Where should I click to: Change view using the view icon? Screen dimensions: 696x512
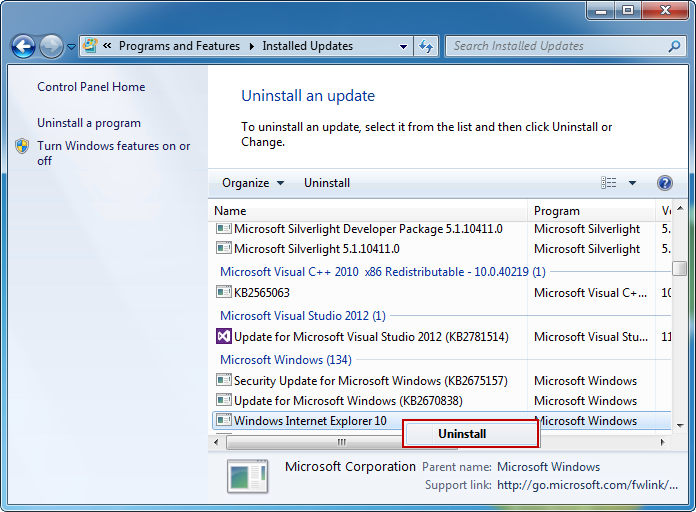[x=609, y=183]
